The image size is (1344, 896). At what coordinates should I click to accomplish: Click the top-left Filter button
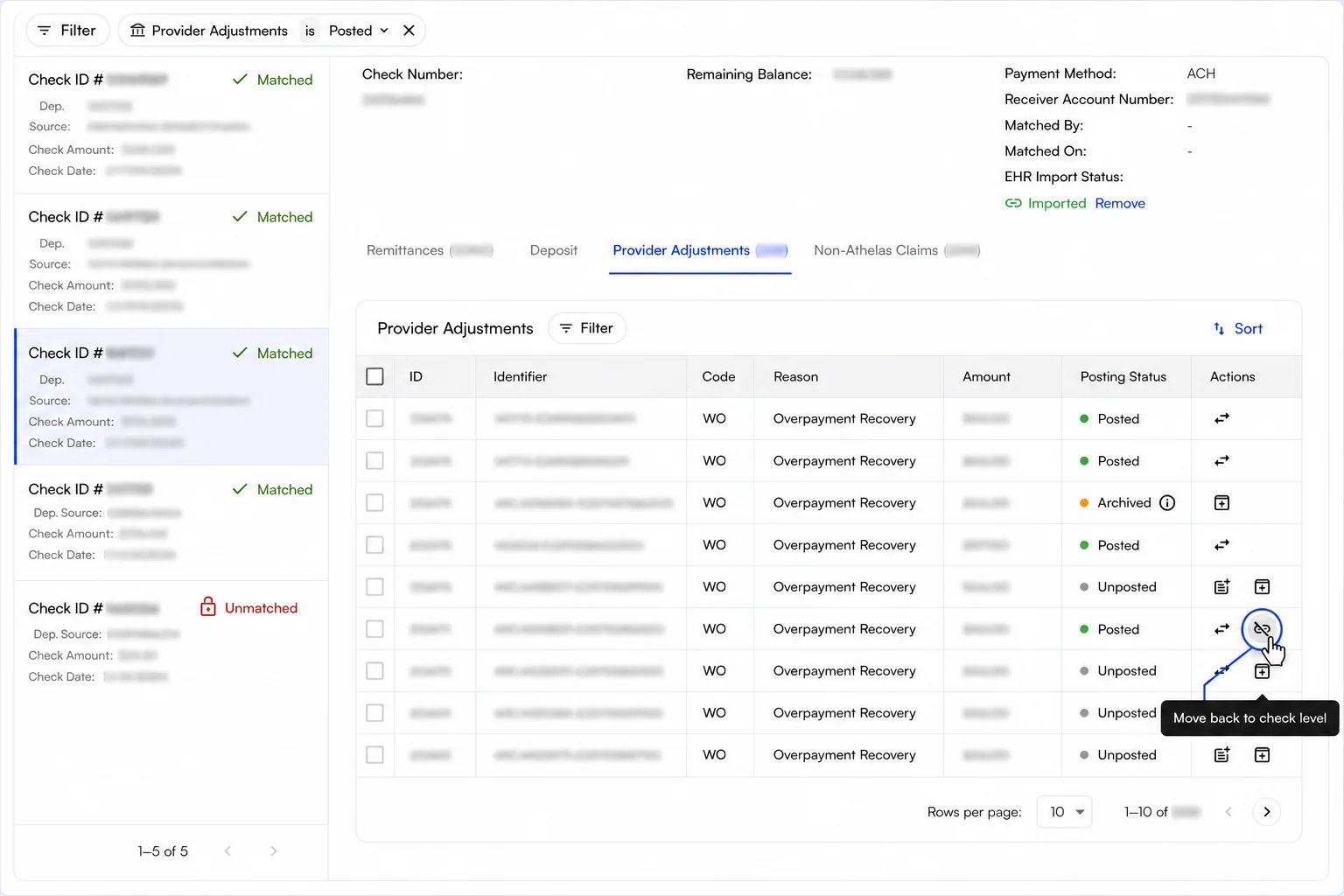pos(67,31)
